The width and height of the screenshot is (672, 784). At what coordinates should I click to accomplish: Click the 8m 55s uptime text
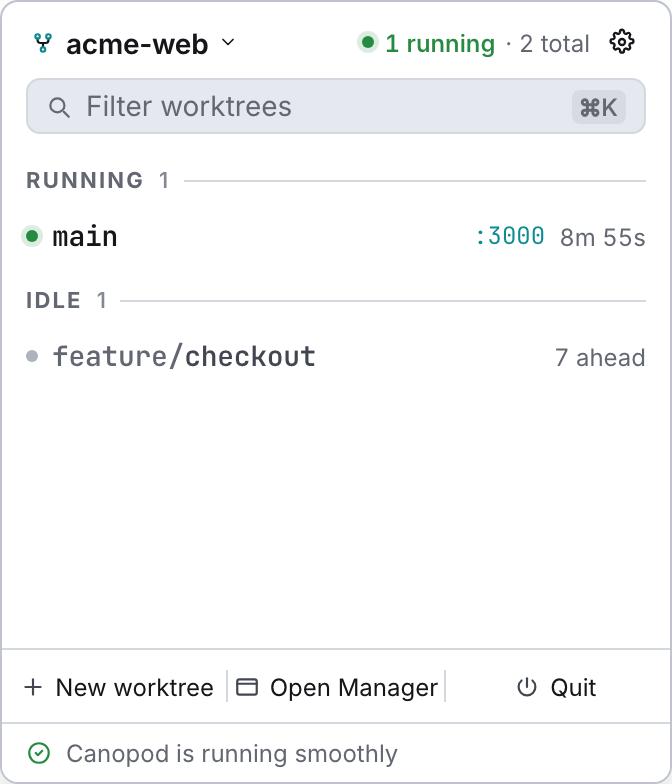pyautogui.click(x=602, y=238)
